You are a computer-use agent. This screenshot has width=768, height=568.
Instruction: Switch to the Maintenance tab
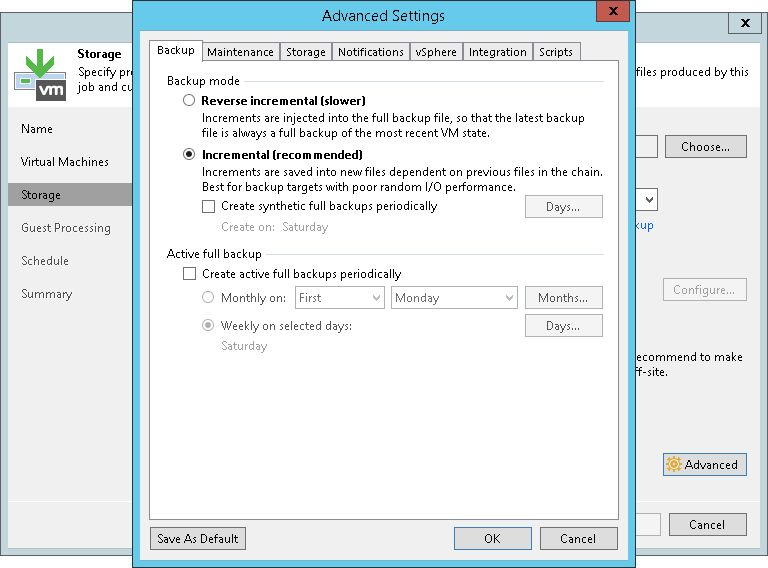240,52
